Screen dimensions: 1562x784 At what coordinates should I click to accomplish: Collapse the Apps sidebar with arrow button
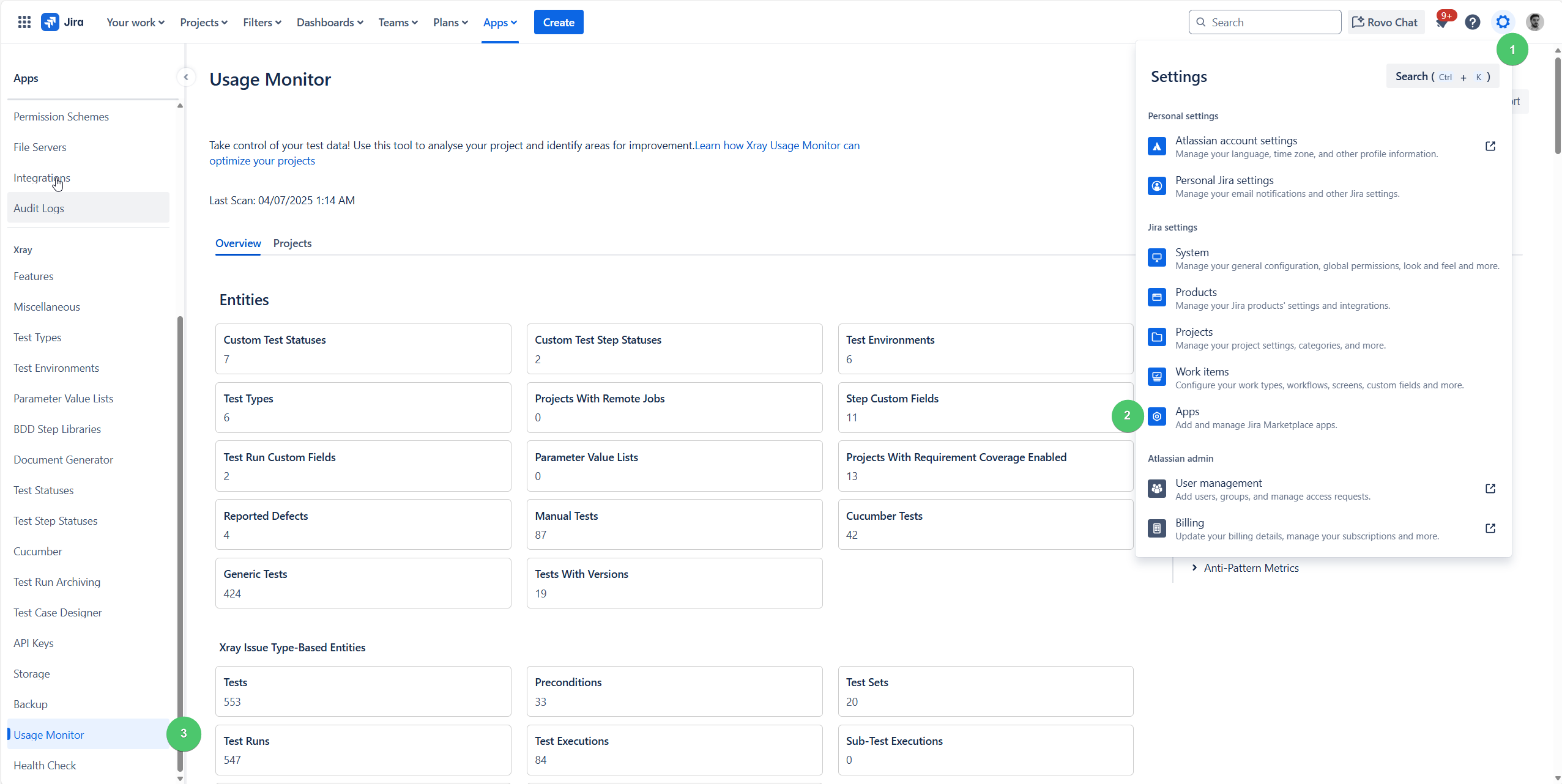(186, 77)
